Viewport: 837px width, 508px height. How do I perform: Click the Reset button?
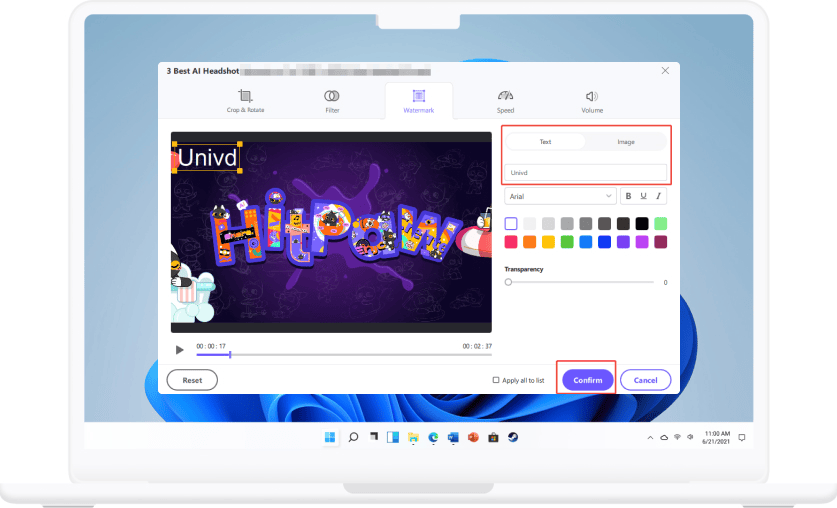point(192,380)
